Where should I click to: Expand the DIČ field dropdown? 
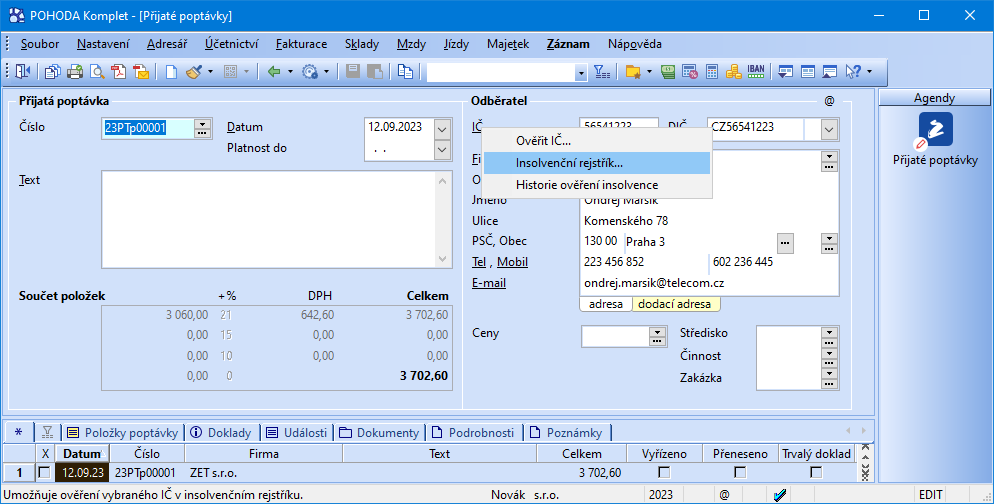tap(829, 129)
